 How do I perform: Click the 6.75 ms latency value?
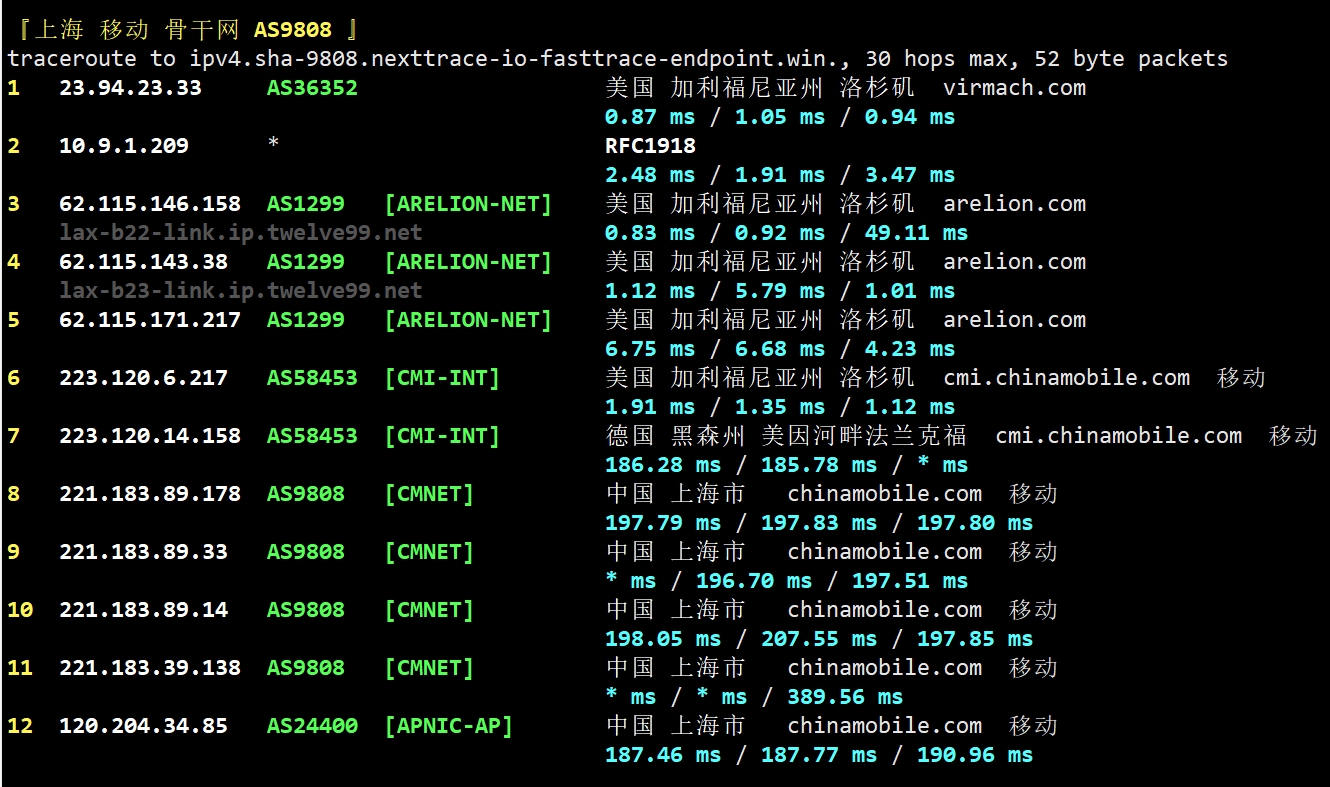click(x=650, y=349)
